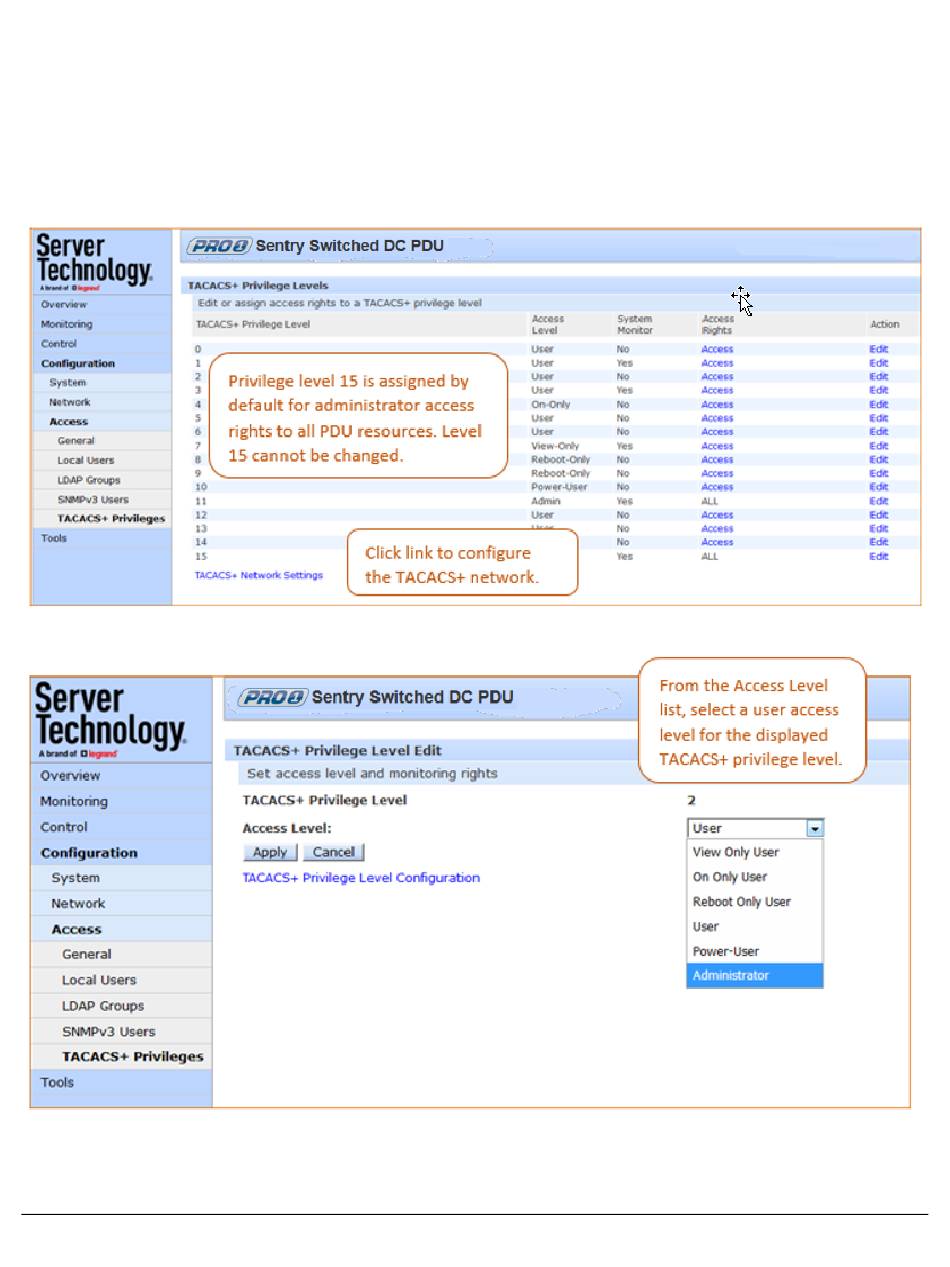Select General under Access on Privilege Levels page
Screen dimensions: 950x1267
76,440
